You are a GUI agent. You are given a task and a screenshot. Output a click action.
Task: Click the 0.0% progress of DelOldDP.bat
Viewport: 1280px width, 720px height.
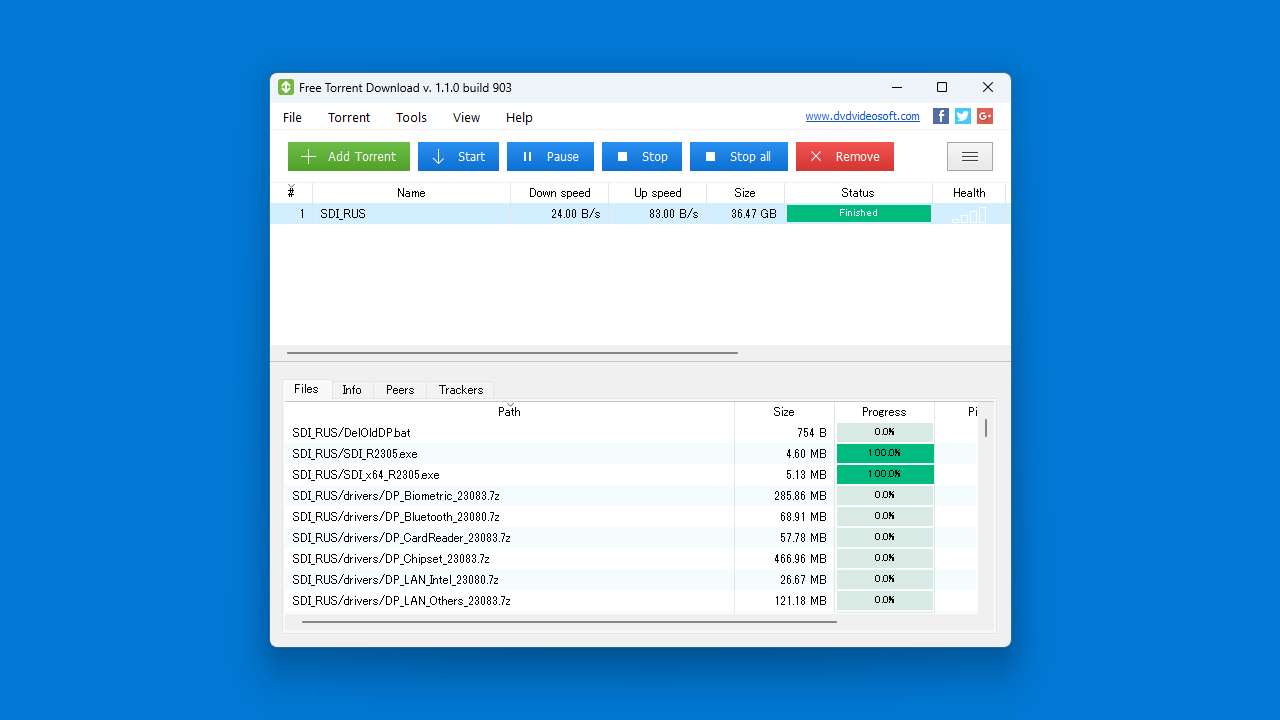(885, 432)
